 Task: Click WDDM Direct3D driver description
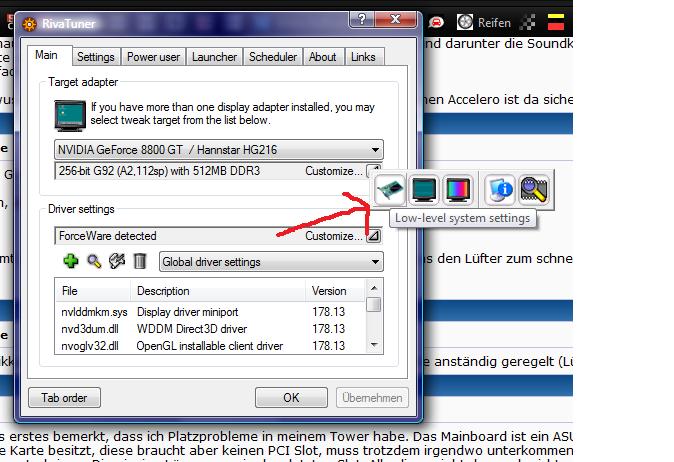[x=192, y=329]
